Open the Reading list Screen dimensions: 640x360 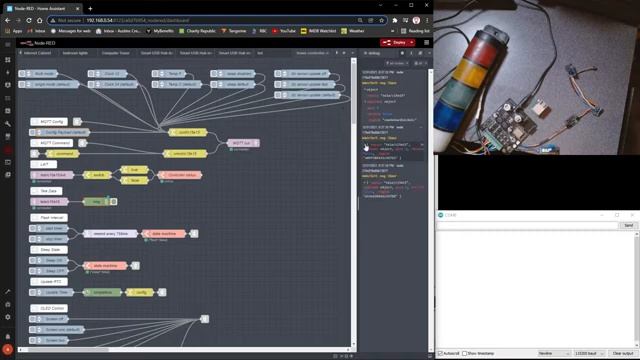pos(415,31)
